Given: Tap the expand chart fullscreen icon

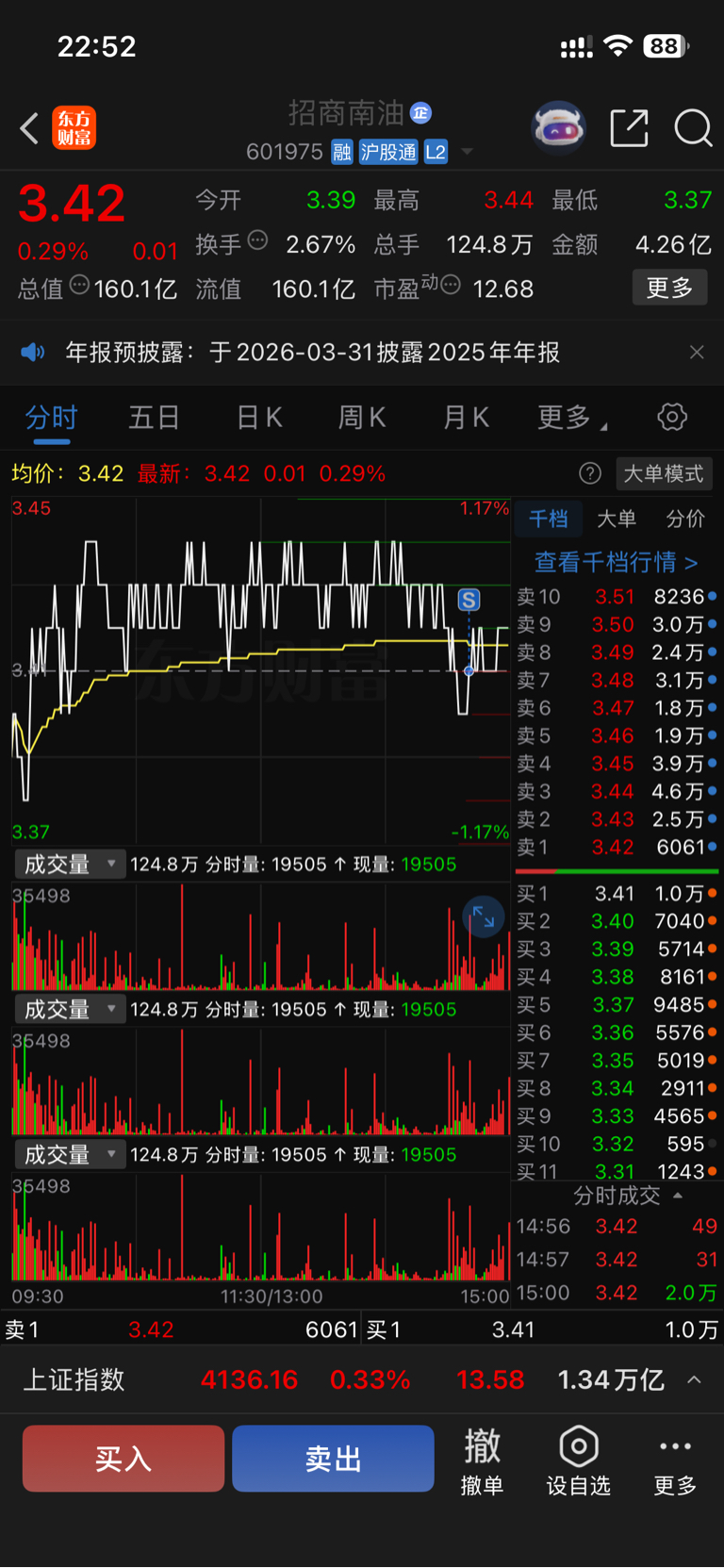Looking at the screenshot, I should click(x=484, y=916).
